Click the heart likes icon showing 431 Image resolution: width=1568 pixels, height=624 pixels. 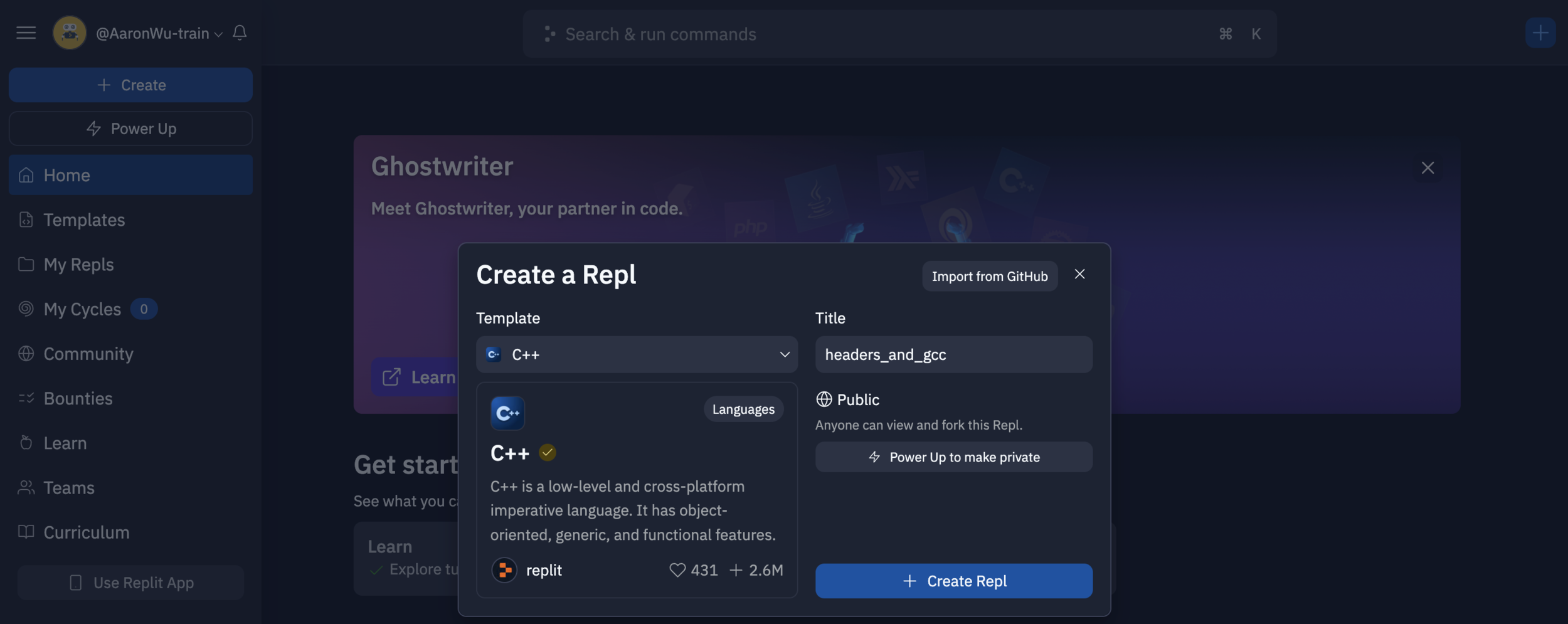coord(677,570)
